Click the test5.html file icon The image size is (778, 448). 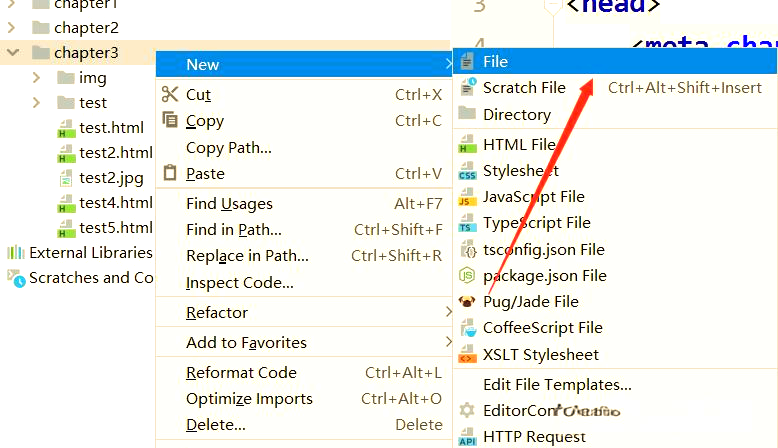point(66,228)
